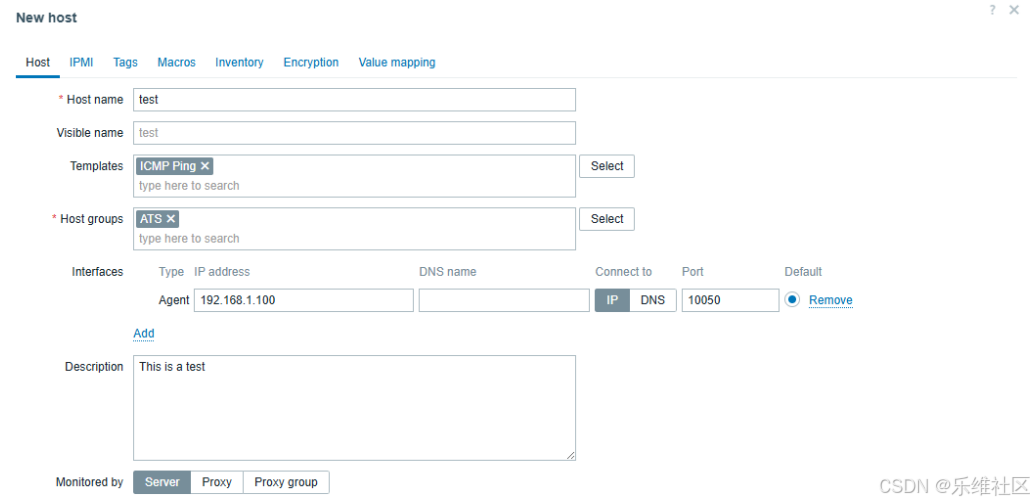Viewport: 1034px width, 504px height.
Task: Open the Tags tab
Action: point(125,62)
